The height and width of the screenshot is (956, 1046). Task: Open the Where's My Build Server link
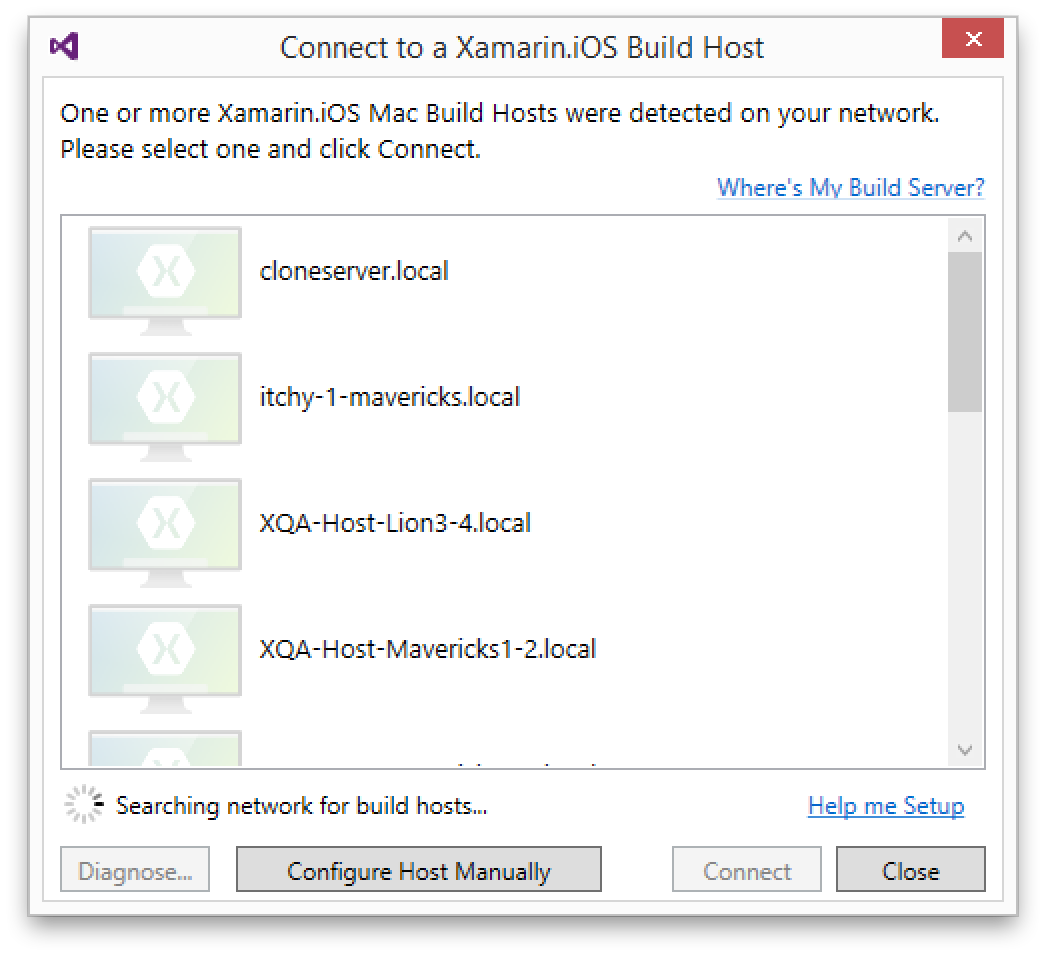[851, 187]
